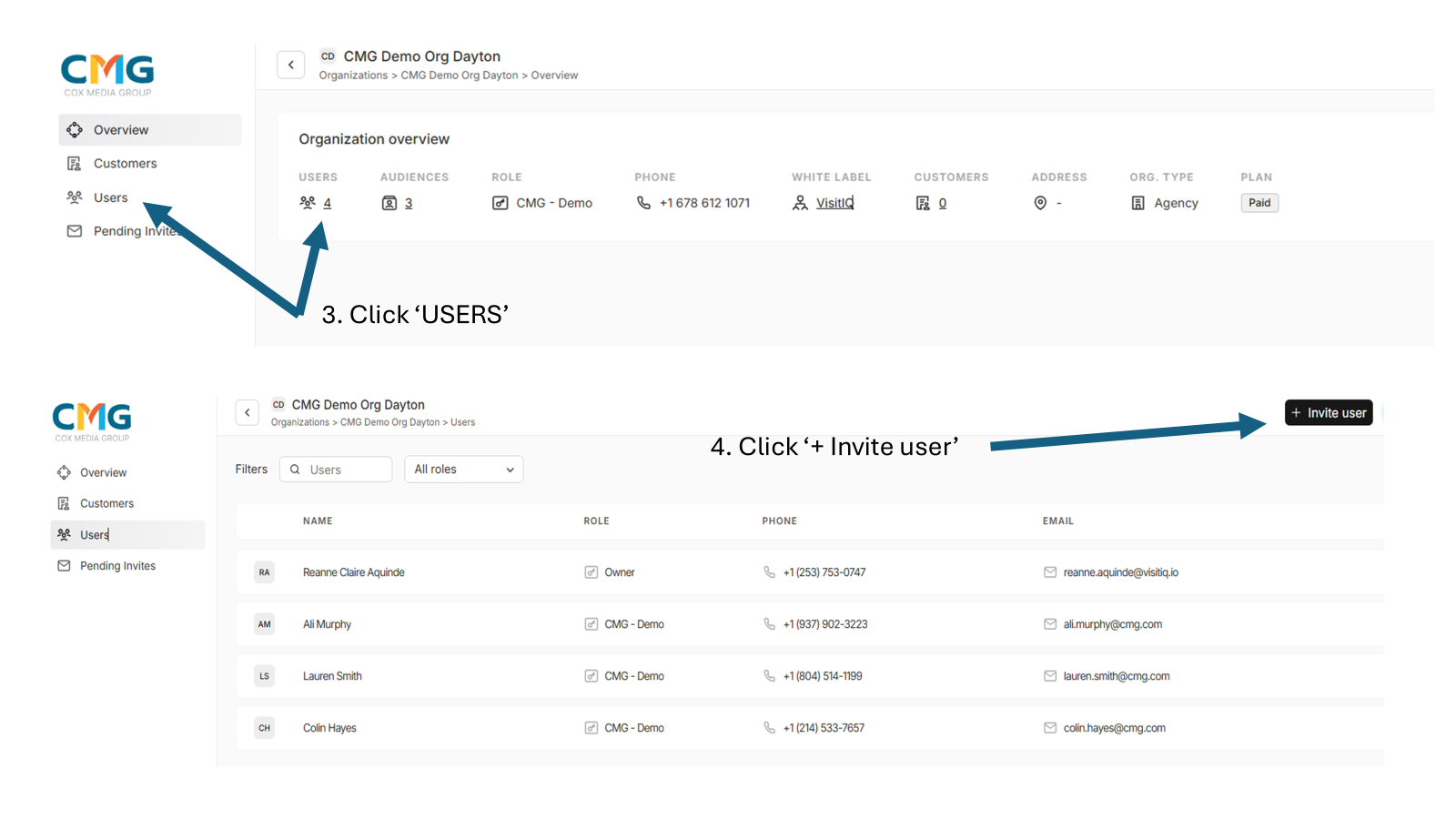The height and width of the screenshot is (819, 1456).
Task: Click the Paid plan badge
Action: [x=1259, y=203]
